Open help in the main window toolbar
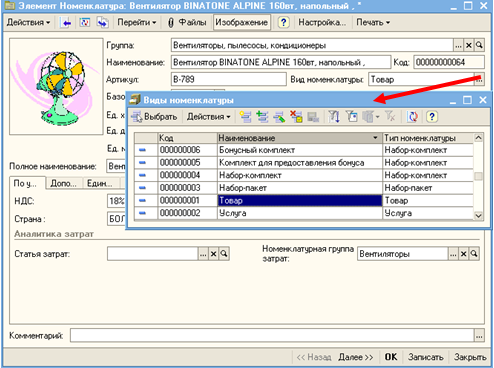Image resolution: width=494 pixels, height=368 pixels. tap(283, 23)
